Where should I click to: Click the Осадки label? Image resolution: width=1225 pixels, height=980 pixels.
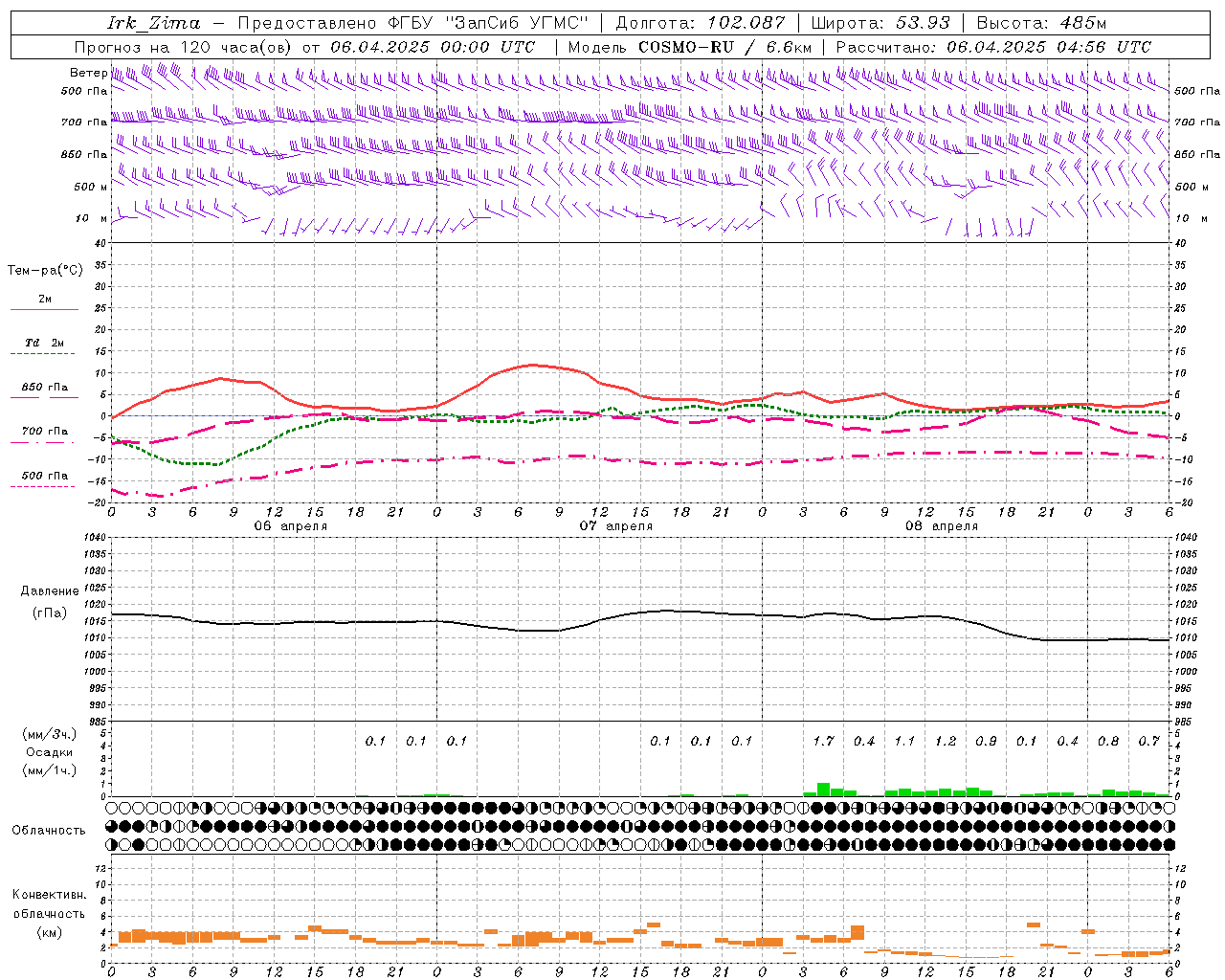coord(50,752)
